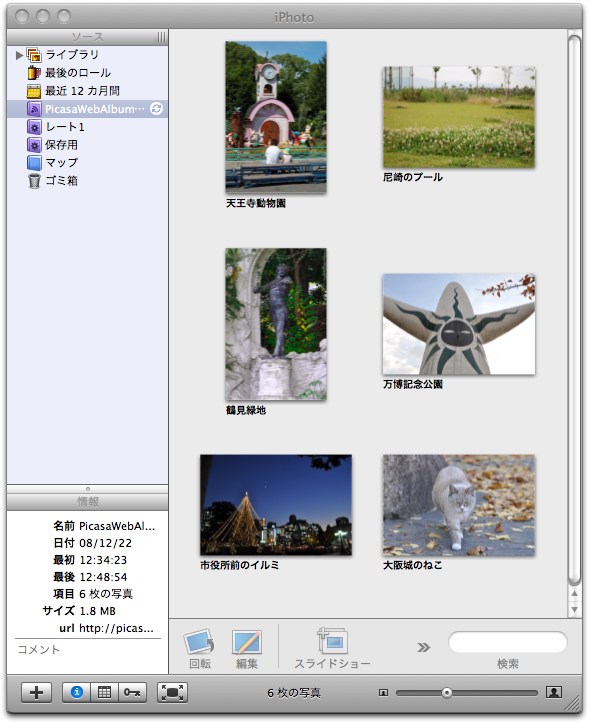The height and width of the screenshot is (723, 589).
Task: Start the slideshow (スライドショー) icon
Action: pos(333,641)
